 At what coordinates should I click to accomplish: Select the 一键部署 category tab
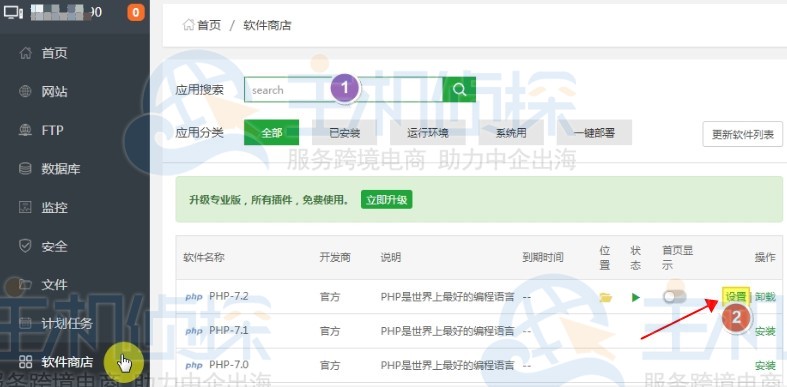pyautogui.click(x=594, y=133)
